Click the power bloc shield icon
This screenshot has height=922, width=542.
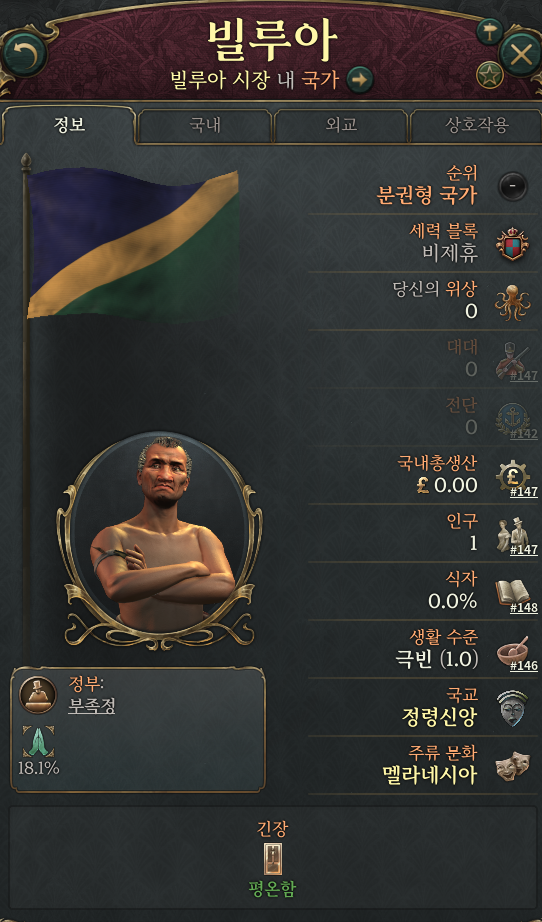tap(513, 244)
